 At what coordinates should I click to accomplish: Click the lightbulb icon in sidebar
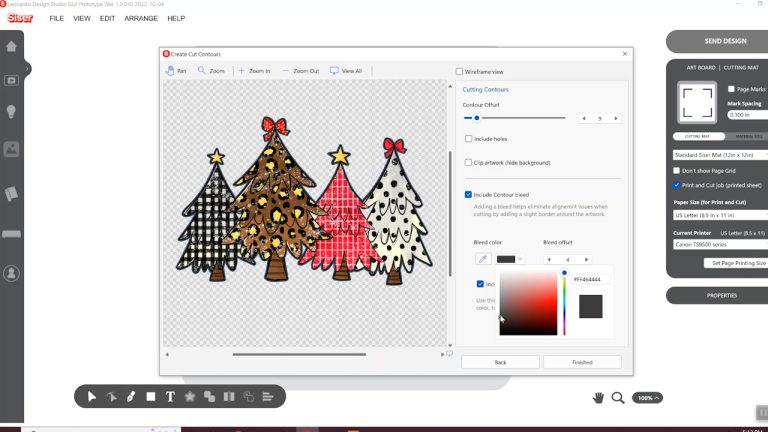tap(12, 113)
